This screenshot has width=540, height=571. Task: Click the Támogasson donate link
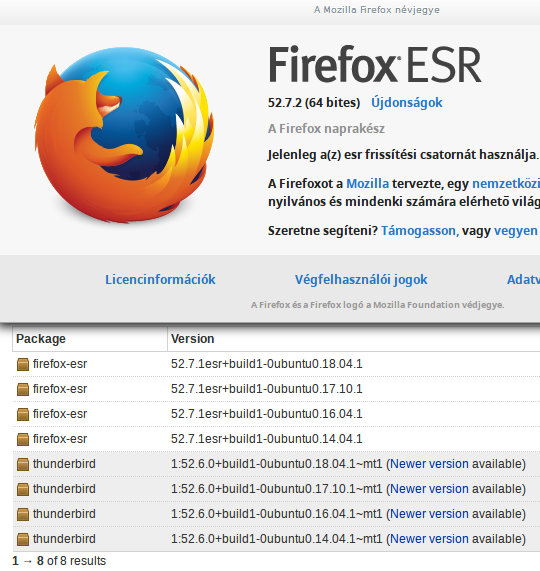pos(420,231)
